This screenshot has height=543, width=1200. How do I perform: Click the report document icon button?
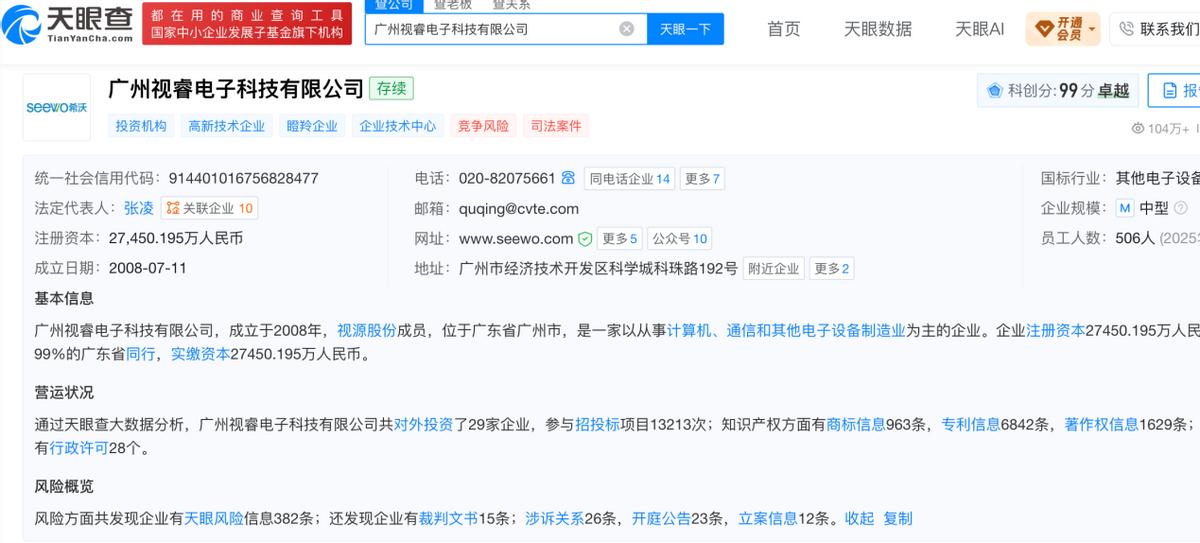(x=1170, y=91)
